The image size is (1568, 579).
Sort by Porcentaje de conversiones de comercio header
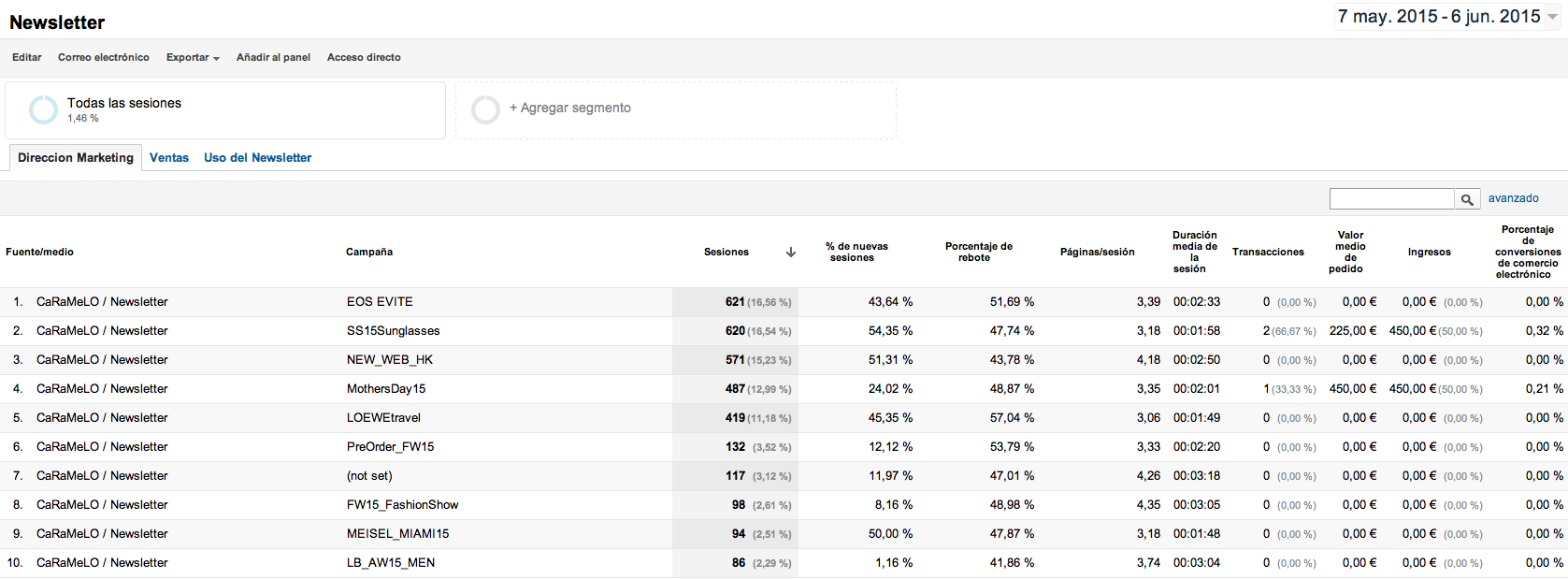click(x=1528, y=253)
